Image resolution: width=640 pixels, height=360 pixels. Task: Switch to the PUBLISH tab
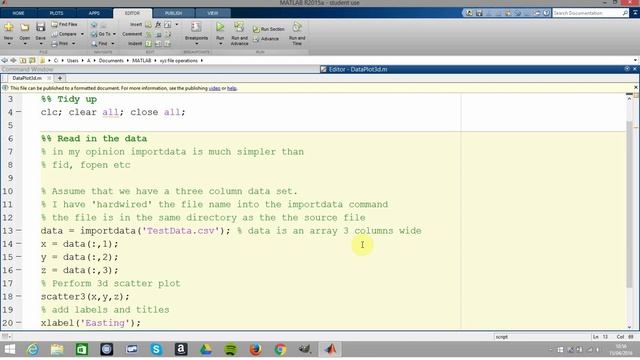[173, 13]
